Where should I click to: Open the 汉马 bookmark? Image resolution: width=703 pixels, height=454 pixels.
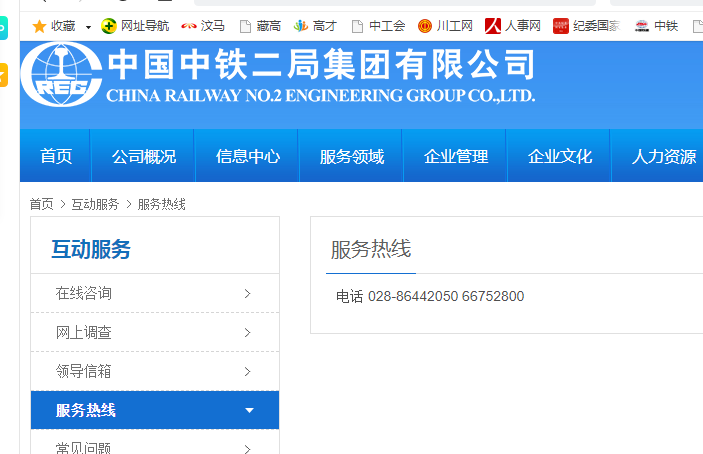pyautogui.click(x=203, y=26)
